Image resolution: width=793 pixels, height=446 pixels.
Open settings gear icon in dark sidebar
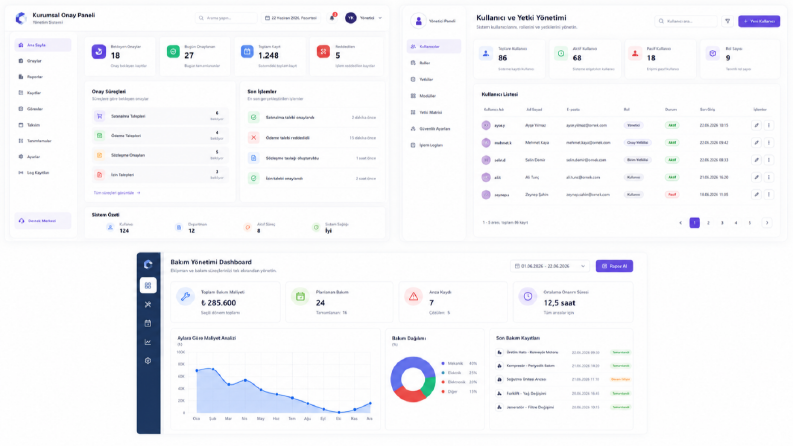tap(148, 361)
